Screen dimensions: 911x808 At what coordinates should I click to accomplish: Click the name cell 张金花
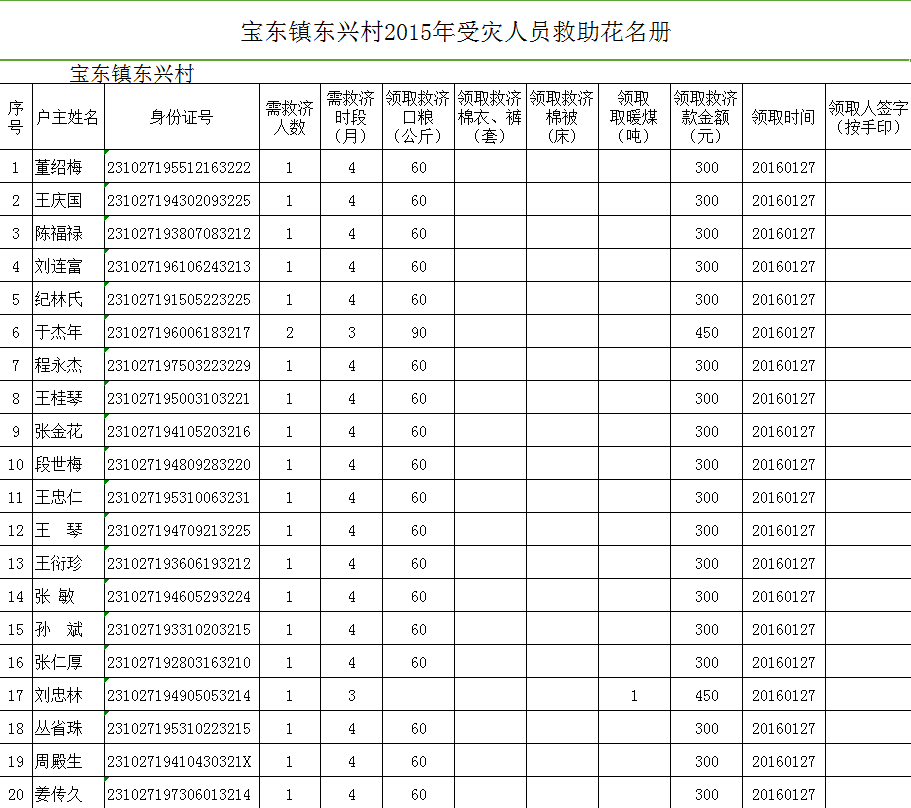click(69, 431)
